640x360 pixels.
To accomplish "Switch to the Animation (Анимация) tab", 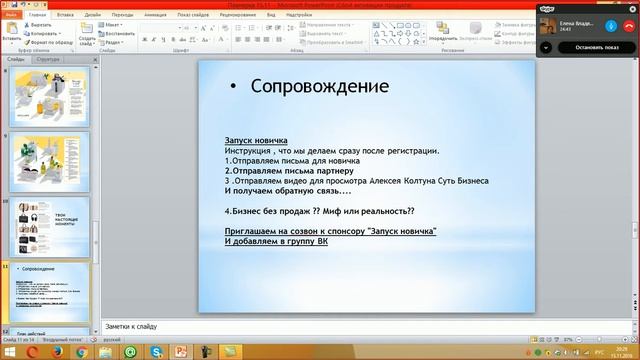I will 156,15.
